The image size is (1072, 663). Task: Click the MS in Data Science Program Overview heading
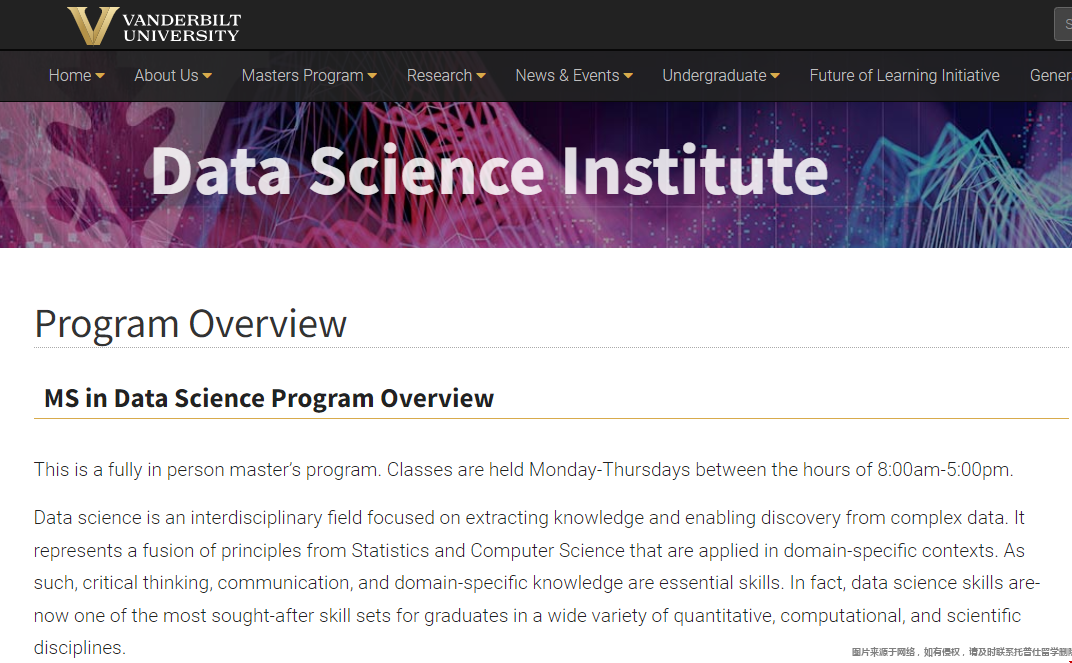click(269, 398)
